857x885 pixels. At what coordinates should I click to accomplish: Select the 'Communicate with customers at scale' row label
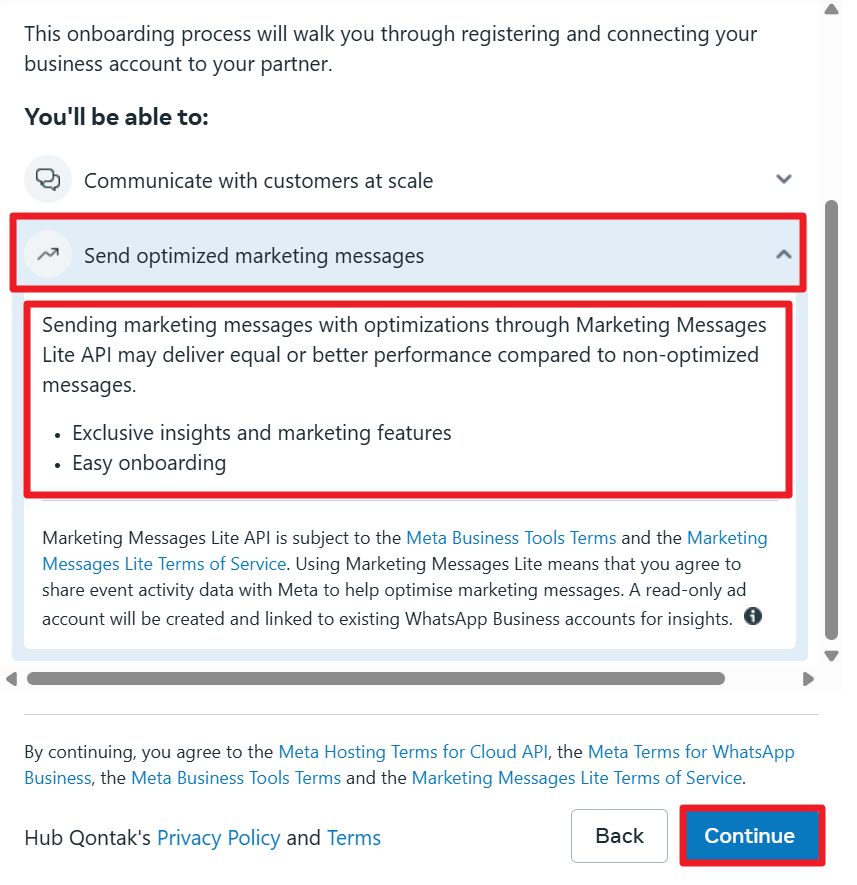coord(258,181)
